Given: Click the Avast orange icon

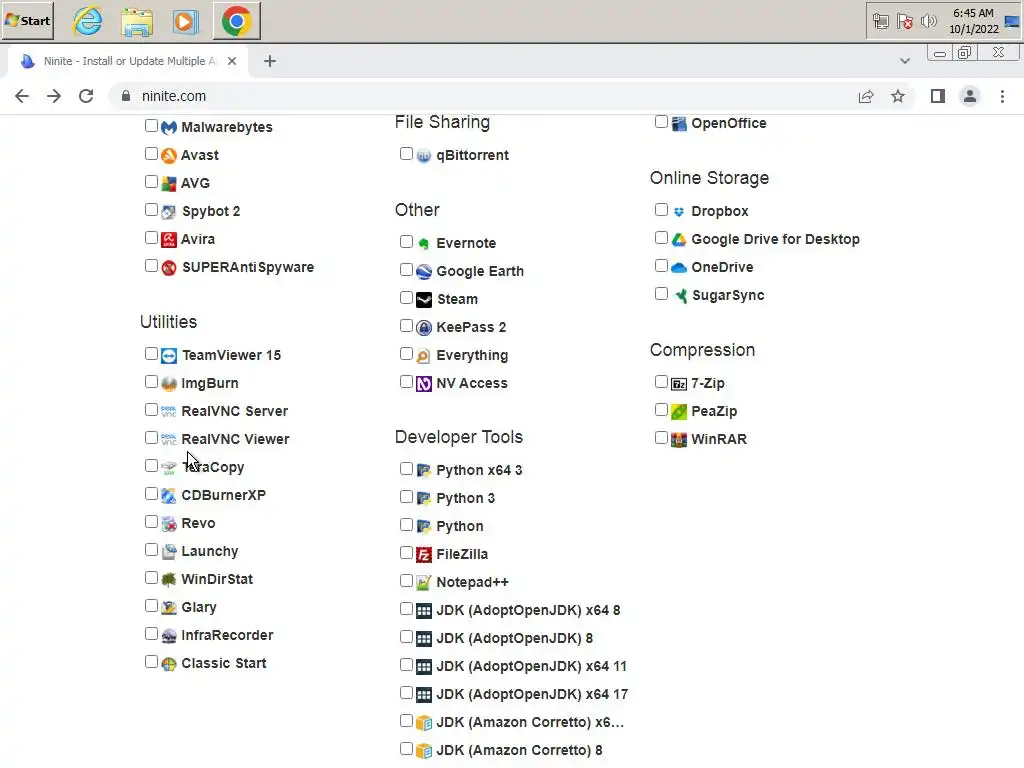Looking at the screenshot, I should point(168,155).
